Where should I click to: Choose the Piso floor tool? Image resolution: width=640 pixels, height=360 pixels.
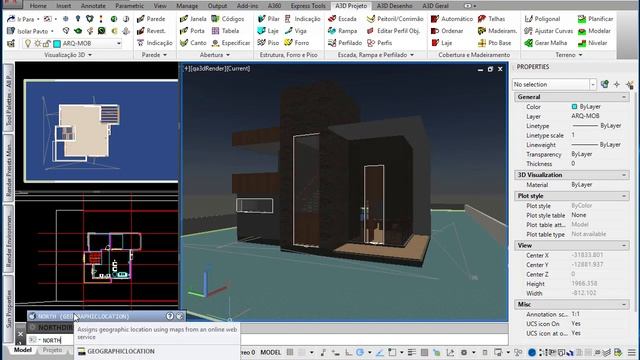(x=268, y=42)
